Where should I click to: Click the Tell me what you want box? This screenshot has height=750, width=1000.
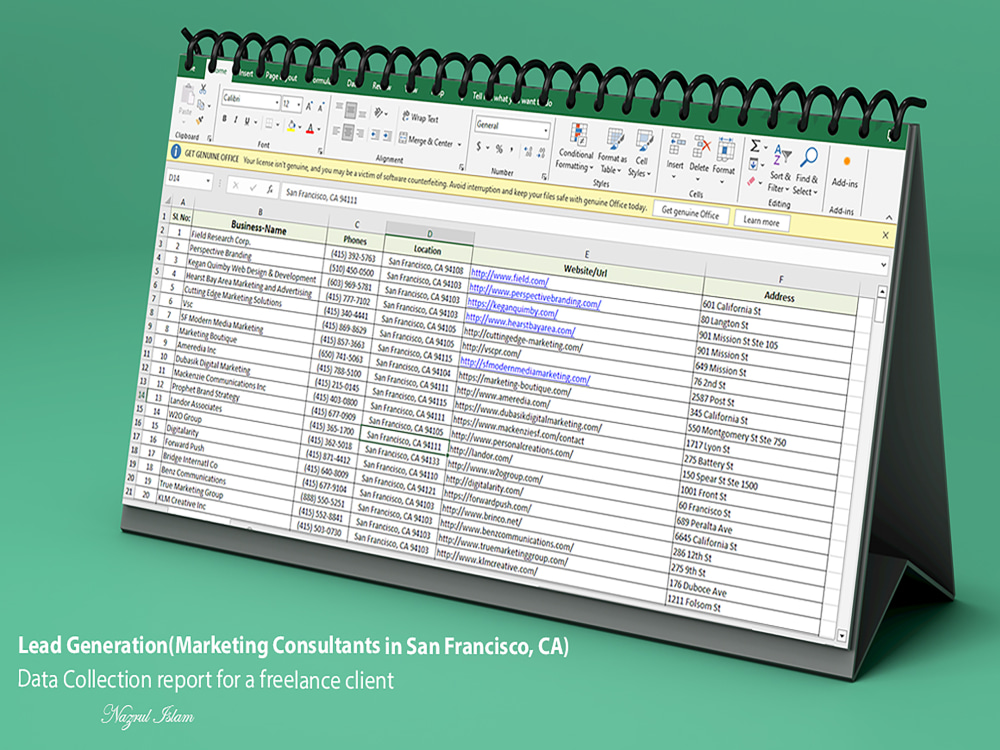(511, 98)
